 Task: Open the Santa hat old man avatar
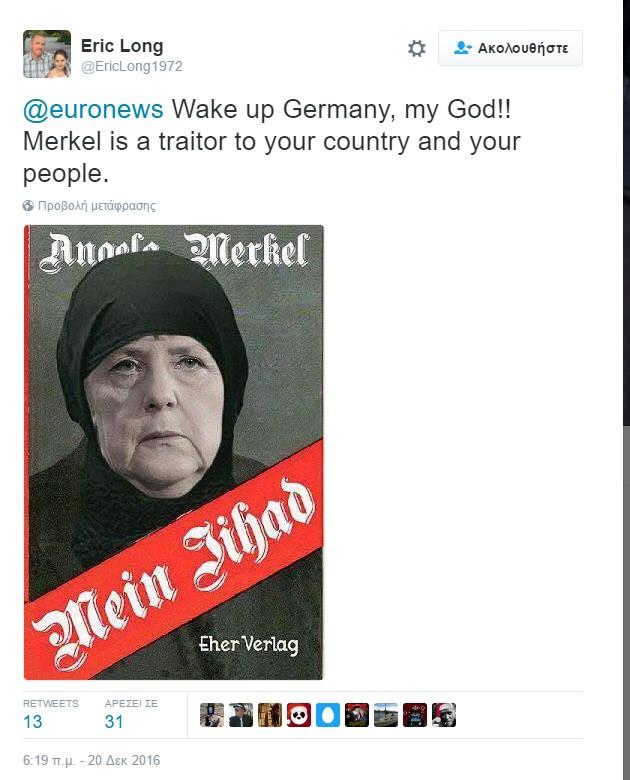coord(444,715)
